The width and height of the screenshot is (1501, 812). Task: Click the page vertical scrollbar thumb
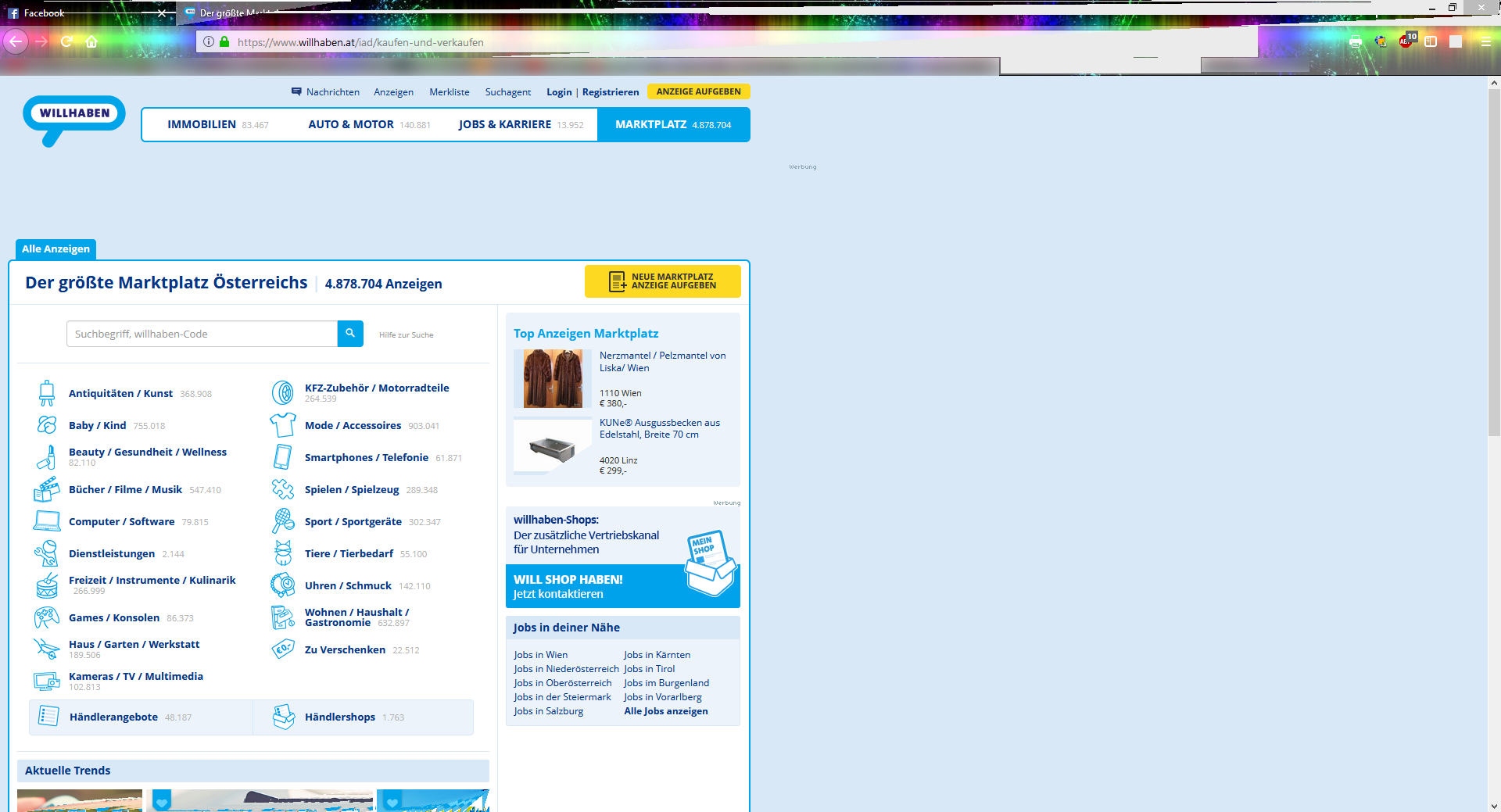(x=1494, y=262)
